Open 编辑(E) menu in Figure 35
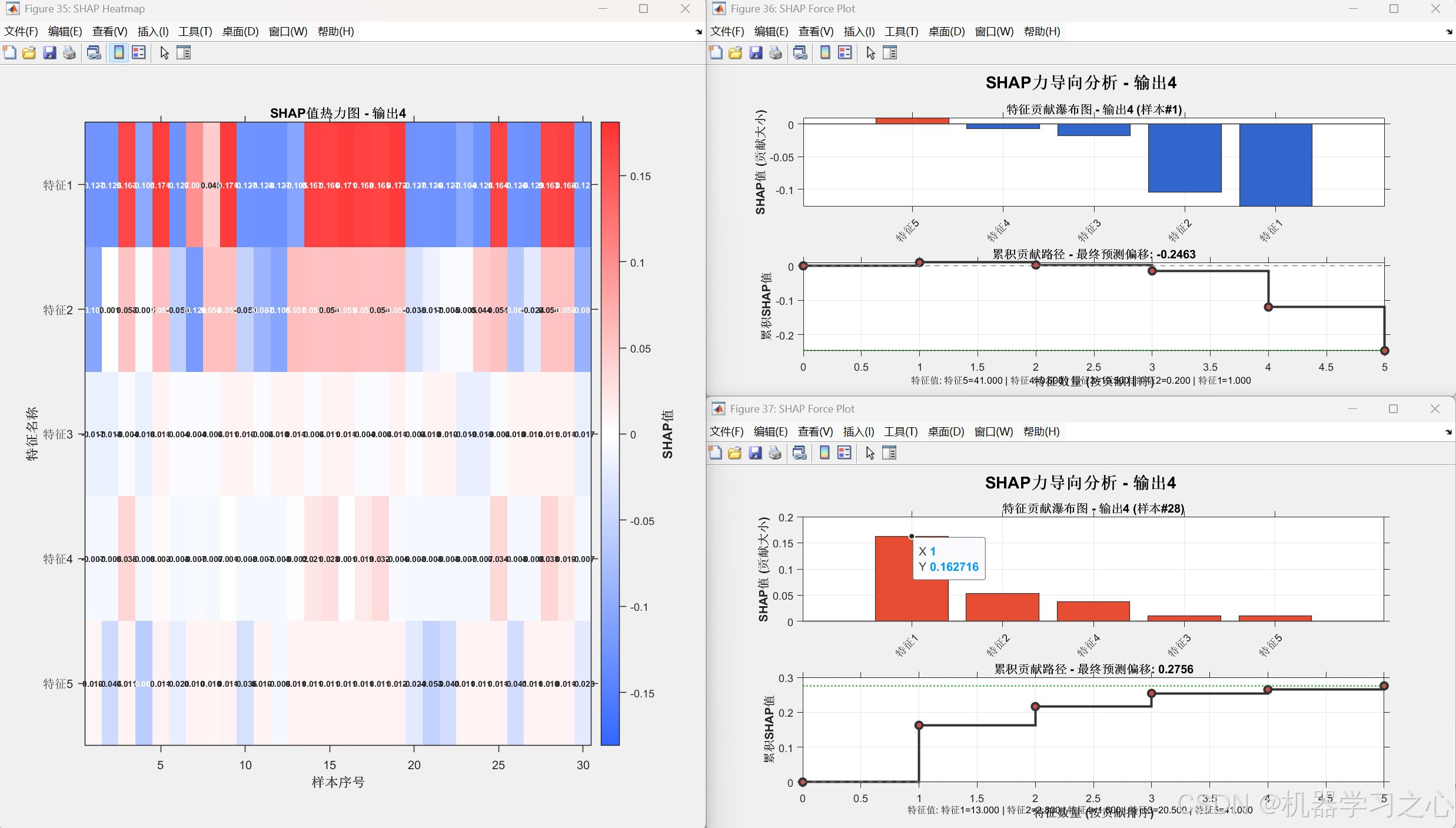This screenshot has width=1456, height=828. 65,32
